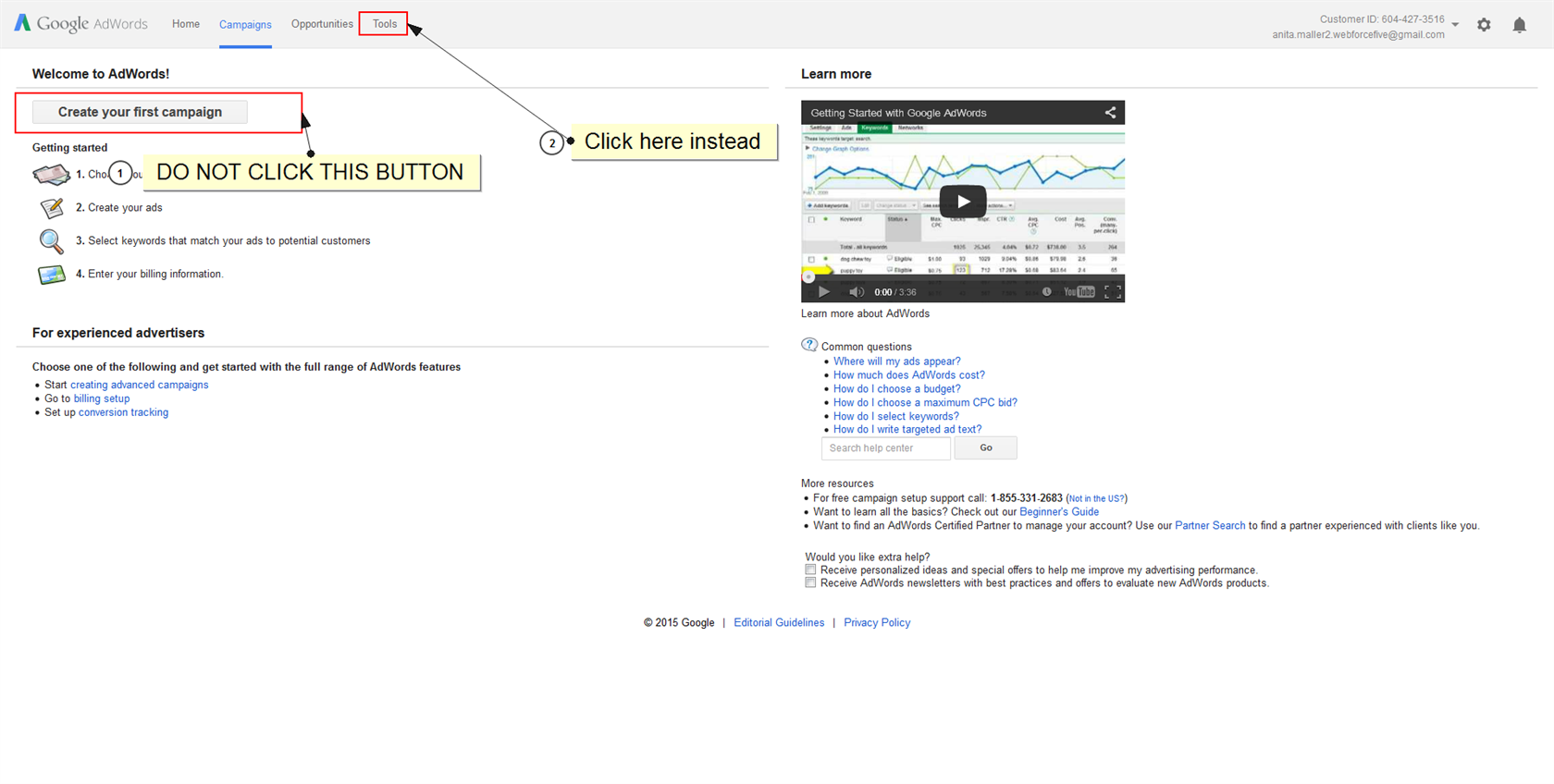Mute the video with the speaker icon
The width and height of the screenshot is (1554, 784).
pyautogui.click(x=857, y=292)
